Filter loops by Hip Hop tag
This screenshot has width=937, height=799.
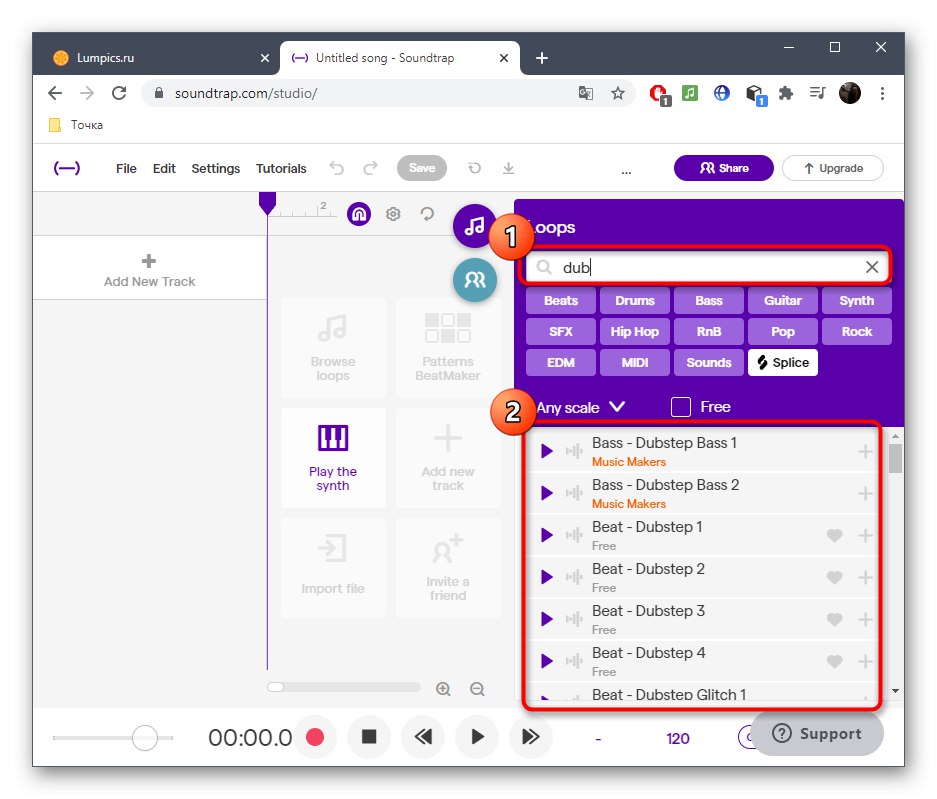635,332
